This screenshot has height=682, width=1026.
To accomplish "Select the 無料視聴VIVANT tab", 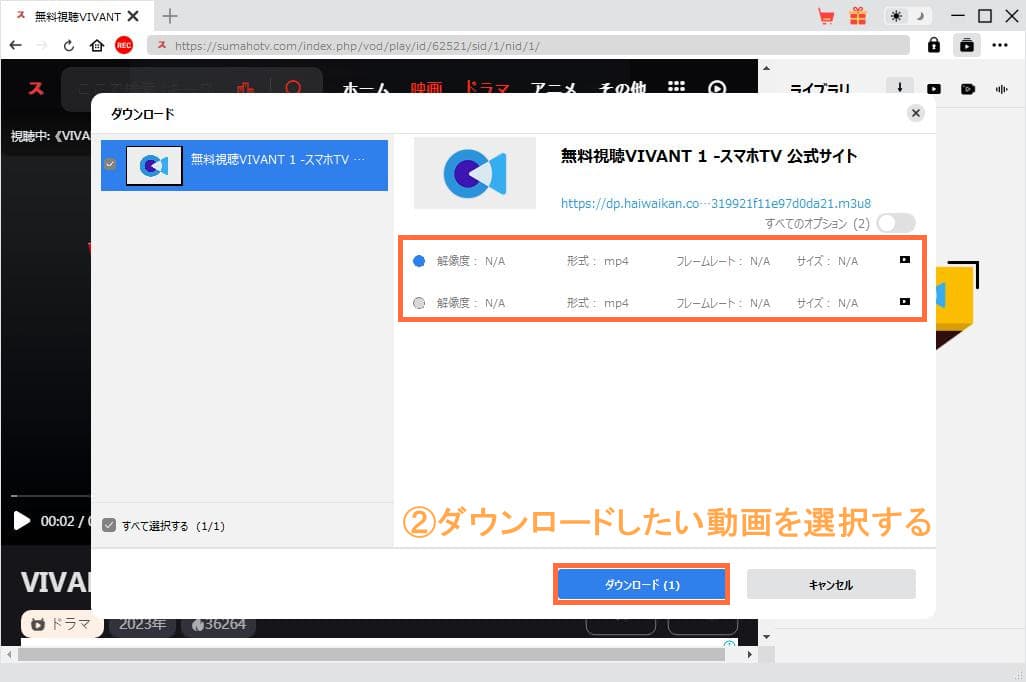I will pyautogui.click(x=77, y=16).
